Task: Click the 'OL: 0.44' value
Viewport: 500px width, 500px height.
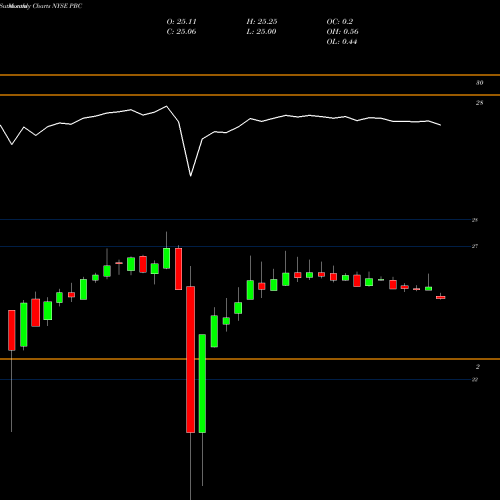Action: click(x=342, y=42)
